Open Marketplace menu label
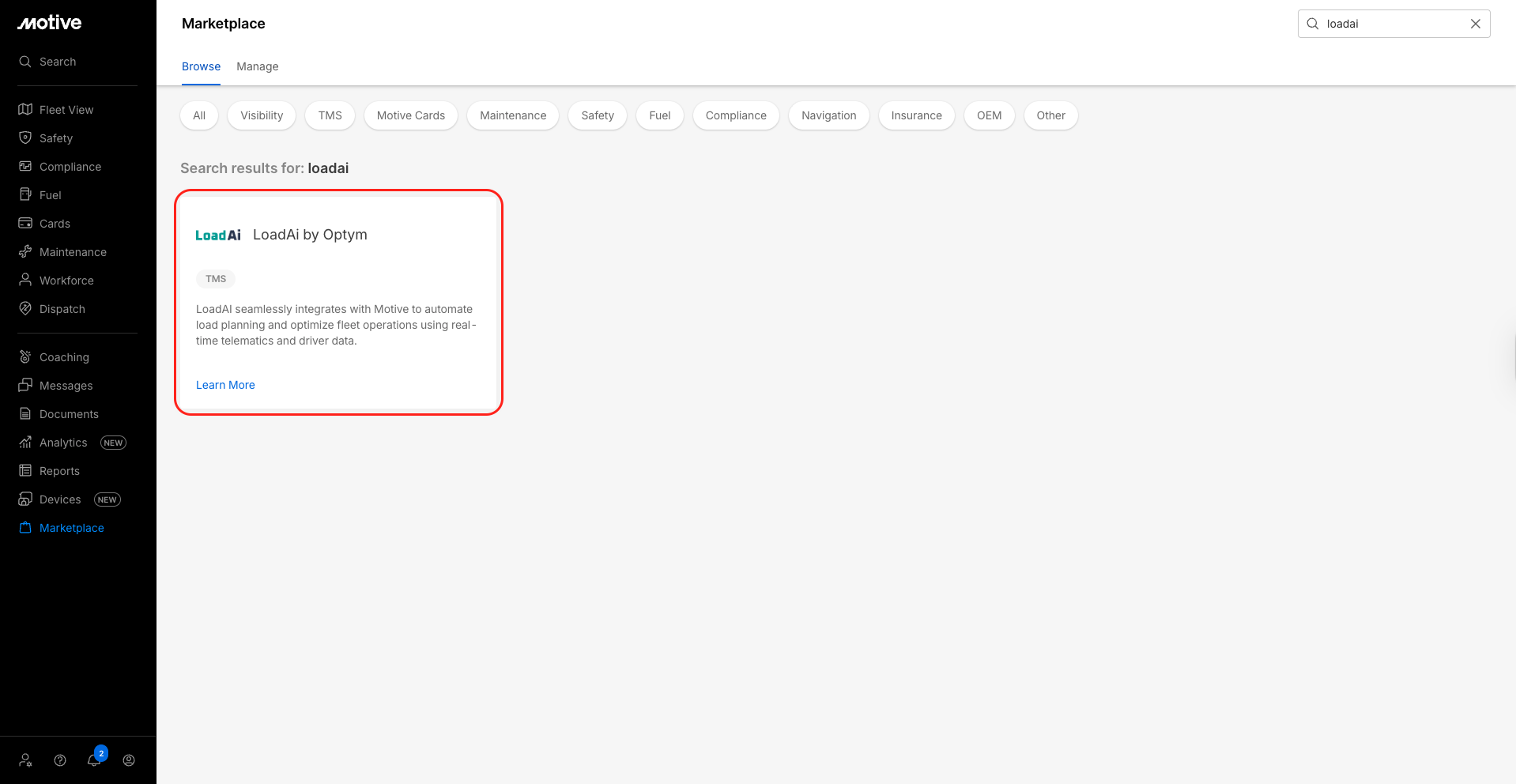The height and width of the screenshot is (784, 1516). click(x=72, y=528)
